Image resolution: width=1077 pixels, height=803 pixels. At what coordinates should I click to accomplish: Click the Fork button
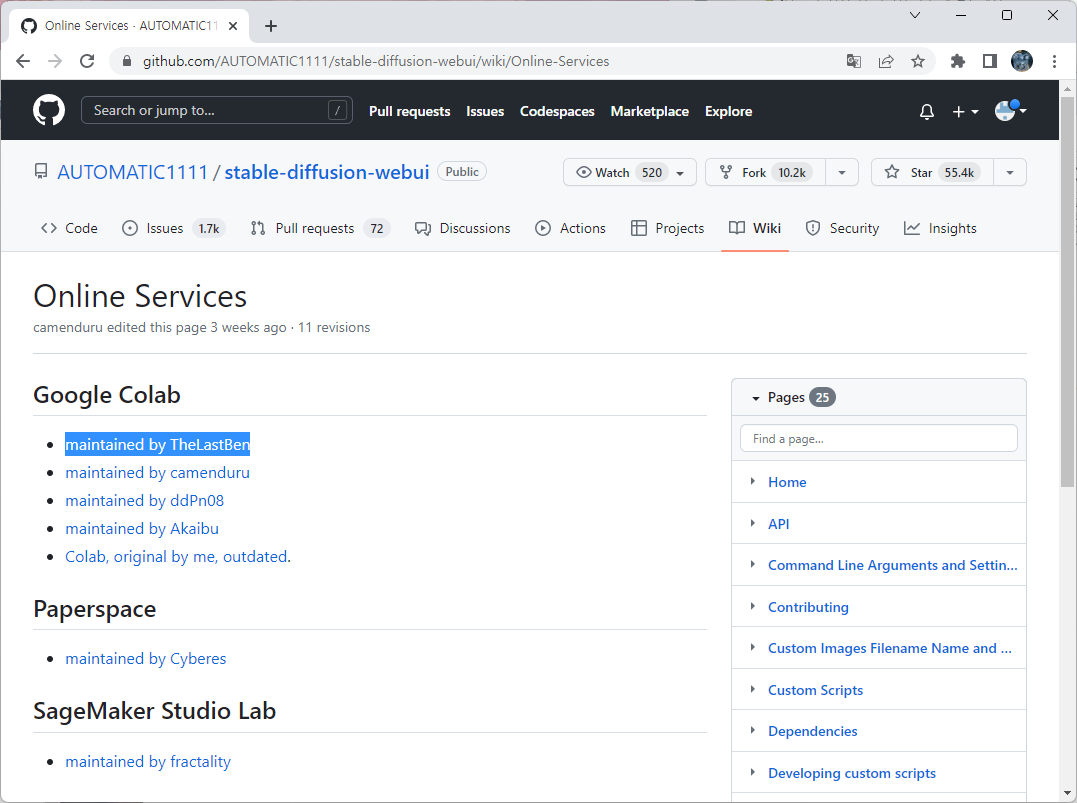tap(764, 172)
